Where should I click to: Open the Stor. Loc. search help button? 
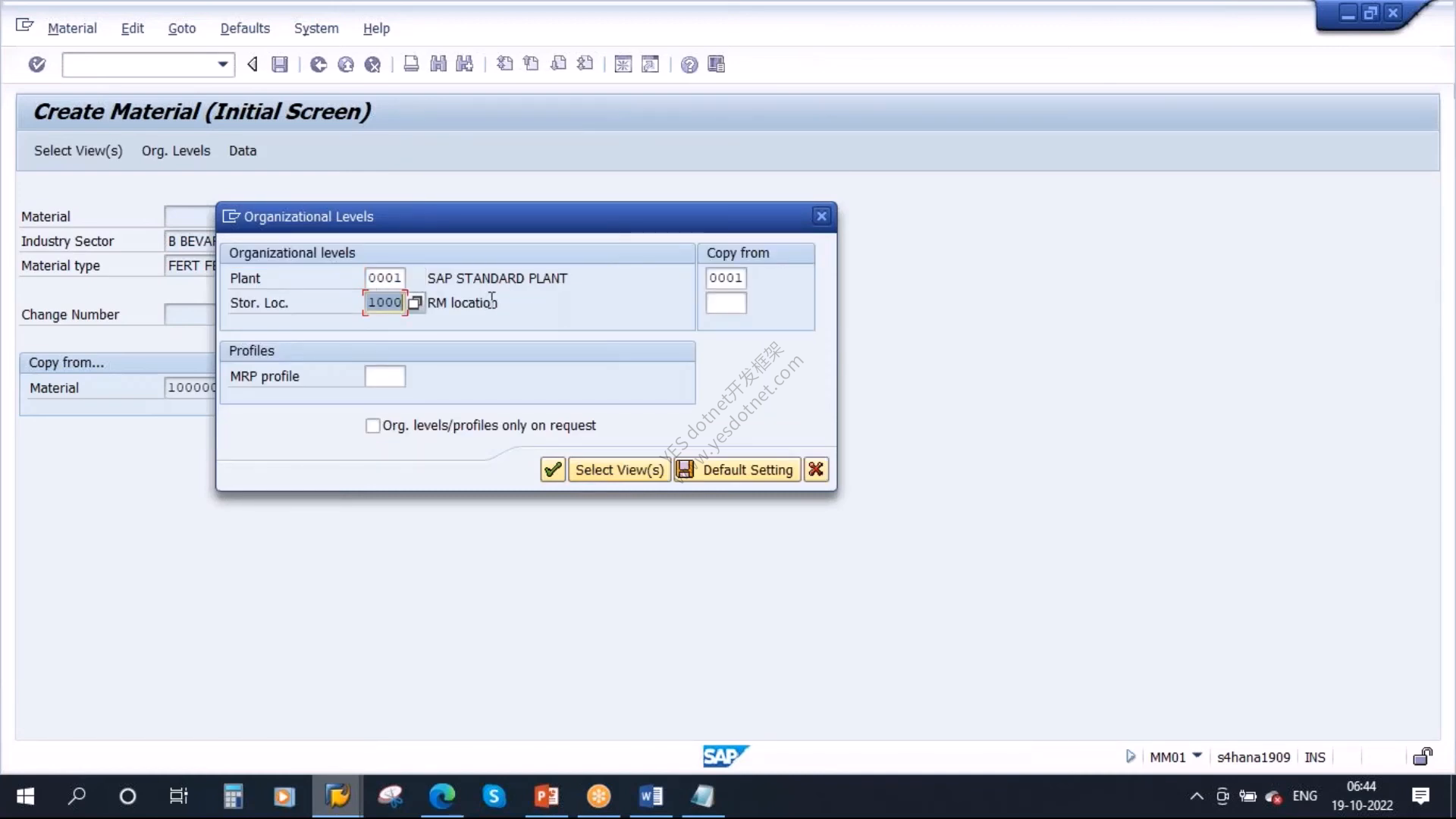(x=416, y=303)
